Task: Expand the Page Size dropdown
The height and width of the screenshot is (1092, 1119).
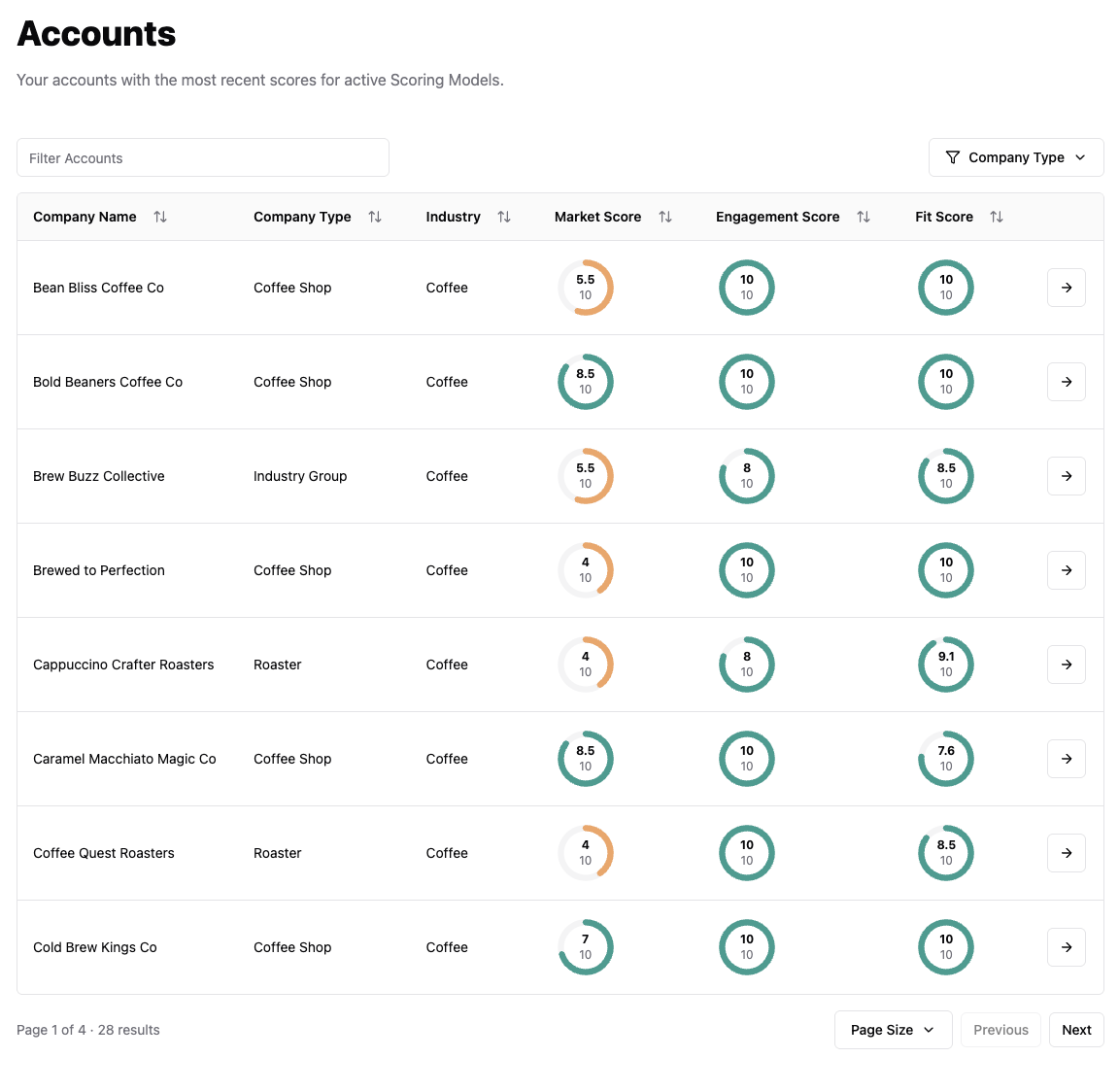Action: (893, 1030)
